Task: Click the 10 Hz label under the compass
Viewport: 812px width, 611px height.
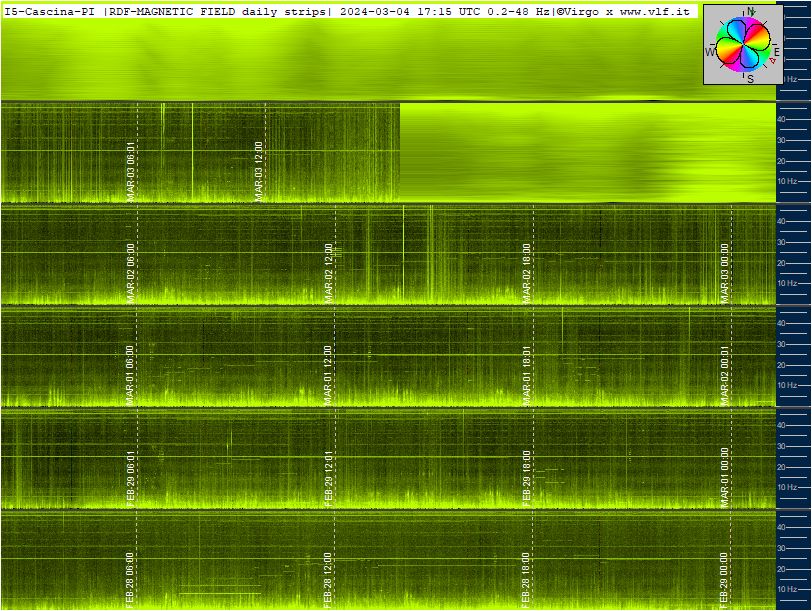Action: point(788,79)
